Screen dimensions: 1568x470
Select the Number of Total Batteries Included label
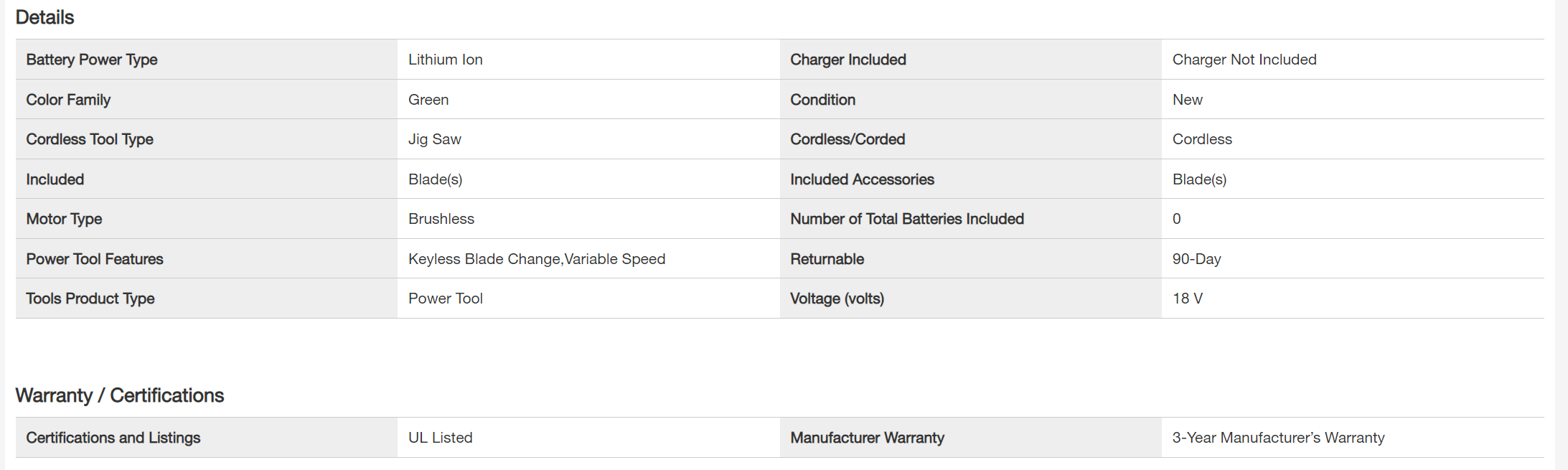point(907,219)
